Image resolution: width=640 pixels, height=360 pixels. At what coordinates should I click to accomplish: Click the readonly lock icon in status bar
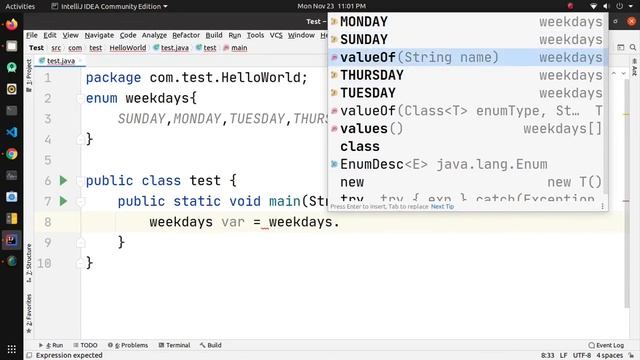point(631,356)
